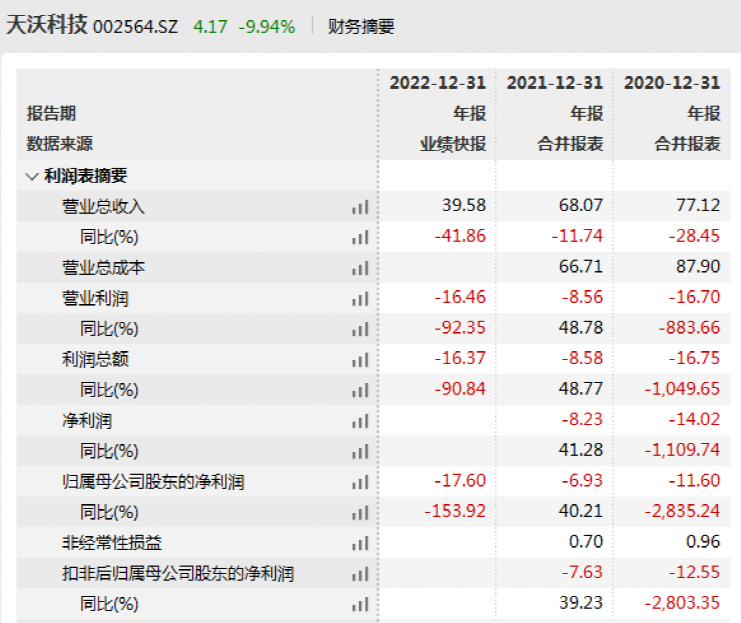Open chart icon for 扣非后归属母公司股东的净利润

360,574
